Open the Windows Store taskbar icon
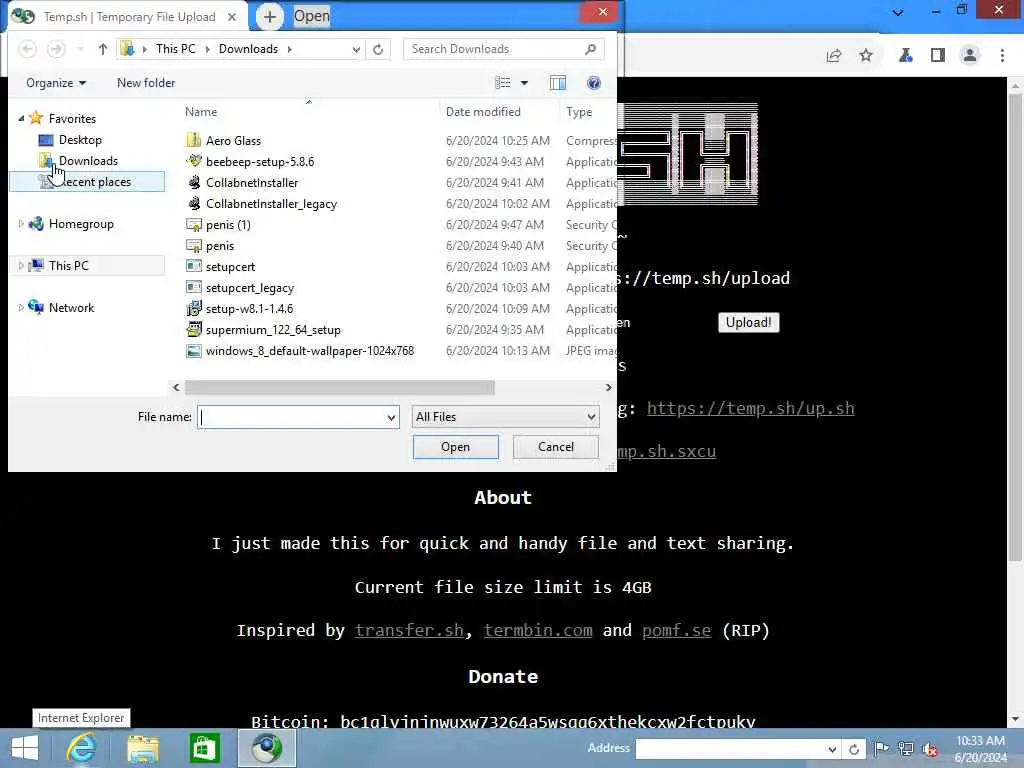Screen dimensions: 1024x768 click(204, 748)
